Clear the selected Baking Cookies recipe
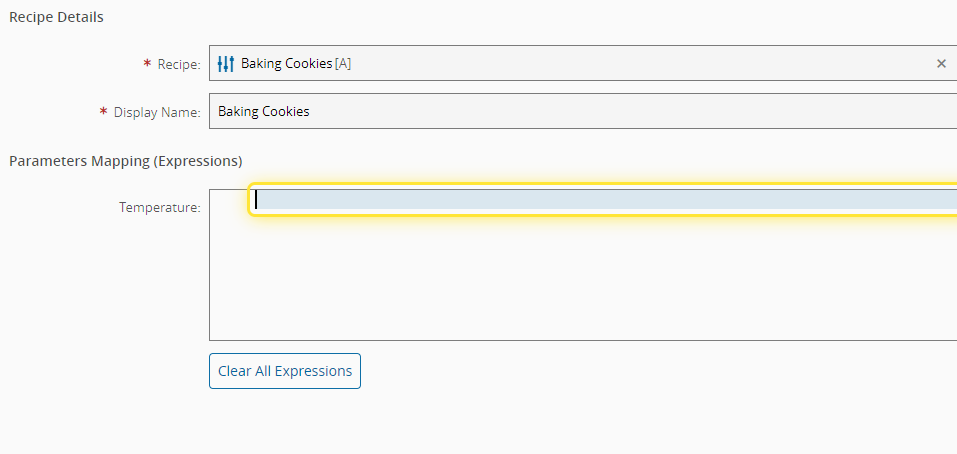This screenshot has width=957, height=454. coord(941,64)
